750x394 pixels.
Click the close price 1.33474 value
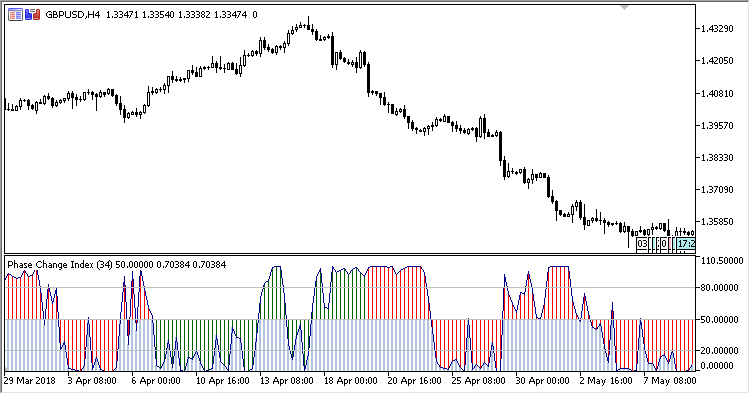point(230,15)
